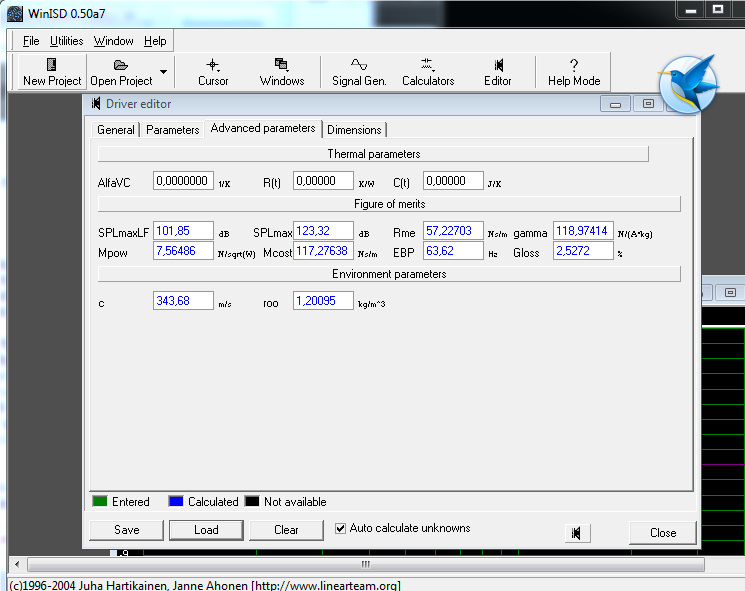Open the driver Editor from toolbar
Screen dimensions: 745x591
[497, 72]
